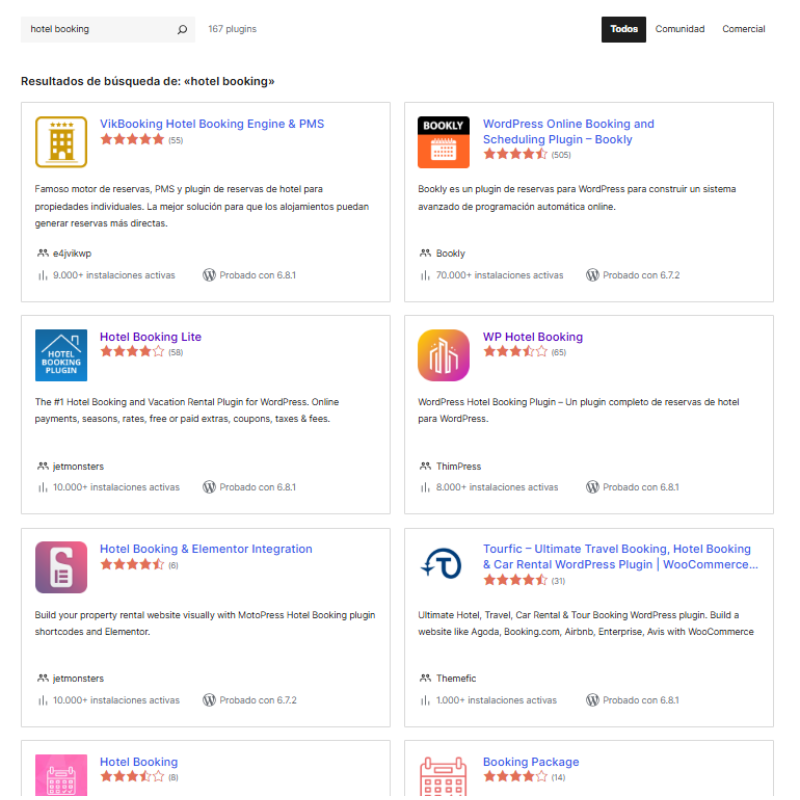The image size is (800, 800).
Task: Click WordPress logo in VikBooking card
Action: [209, 275]
